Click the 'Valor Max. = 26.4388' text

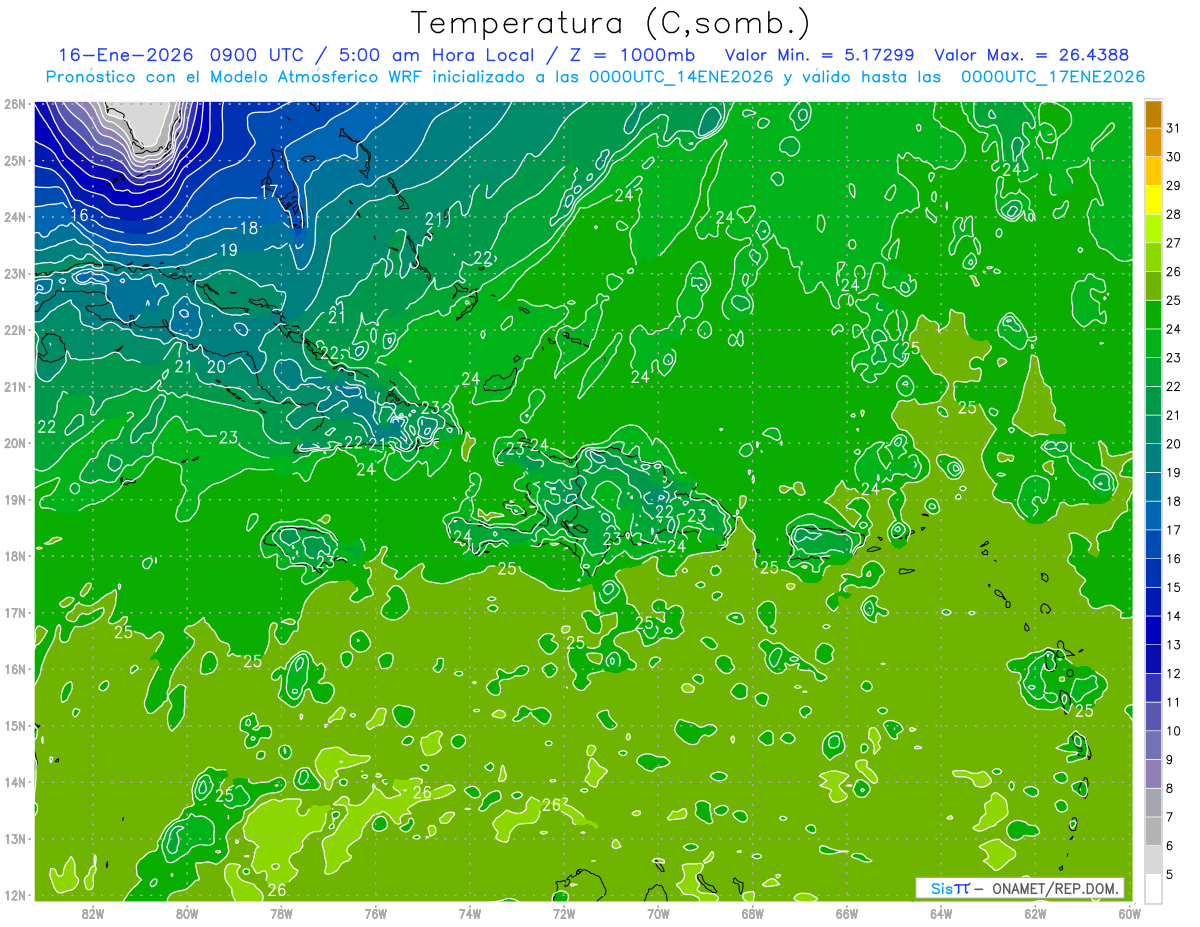click(1034, 55)
